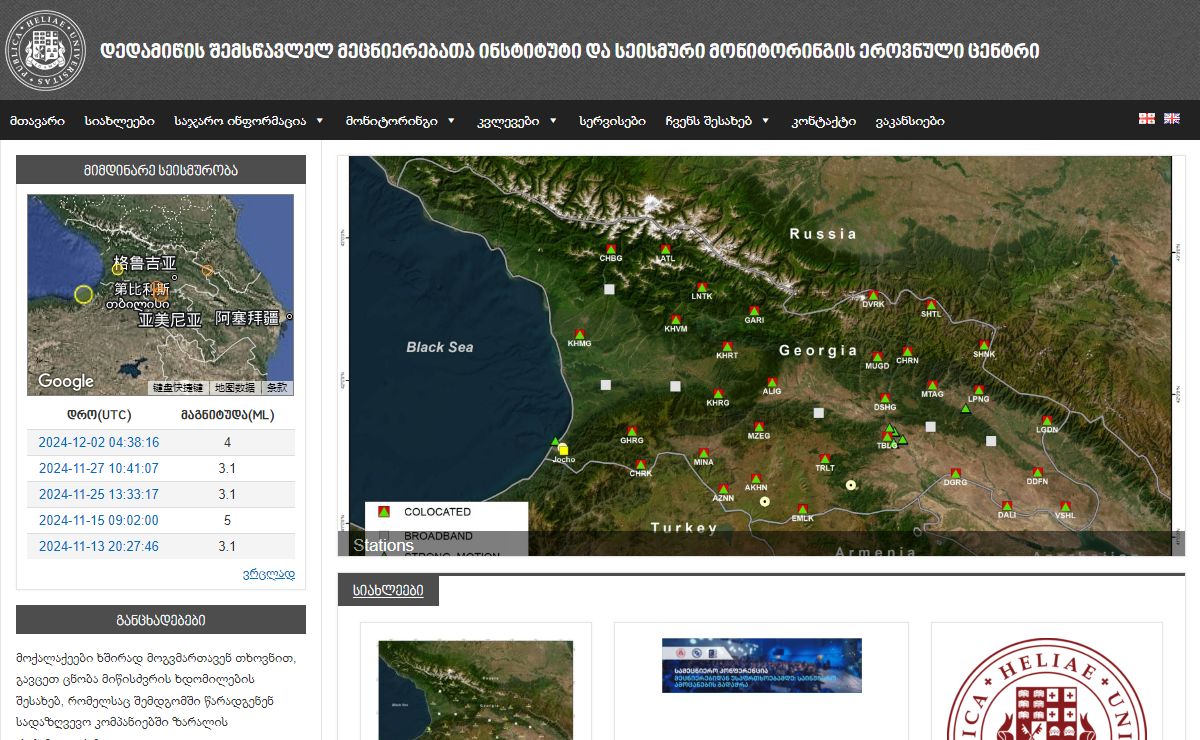Image resolution: width=1200 pixels, height=740 pixels.
Task: Open earthquake entry 2024-11-13 20:27:46
Action: (99, 546)
